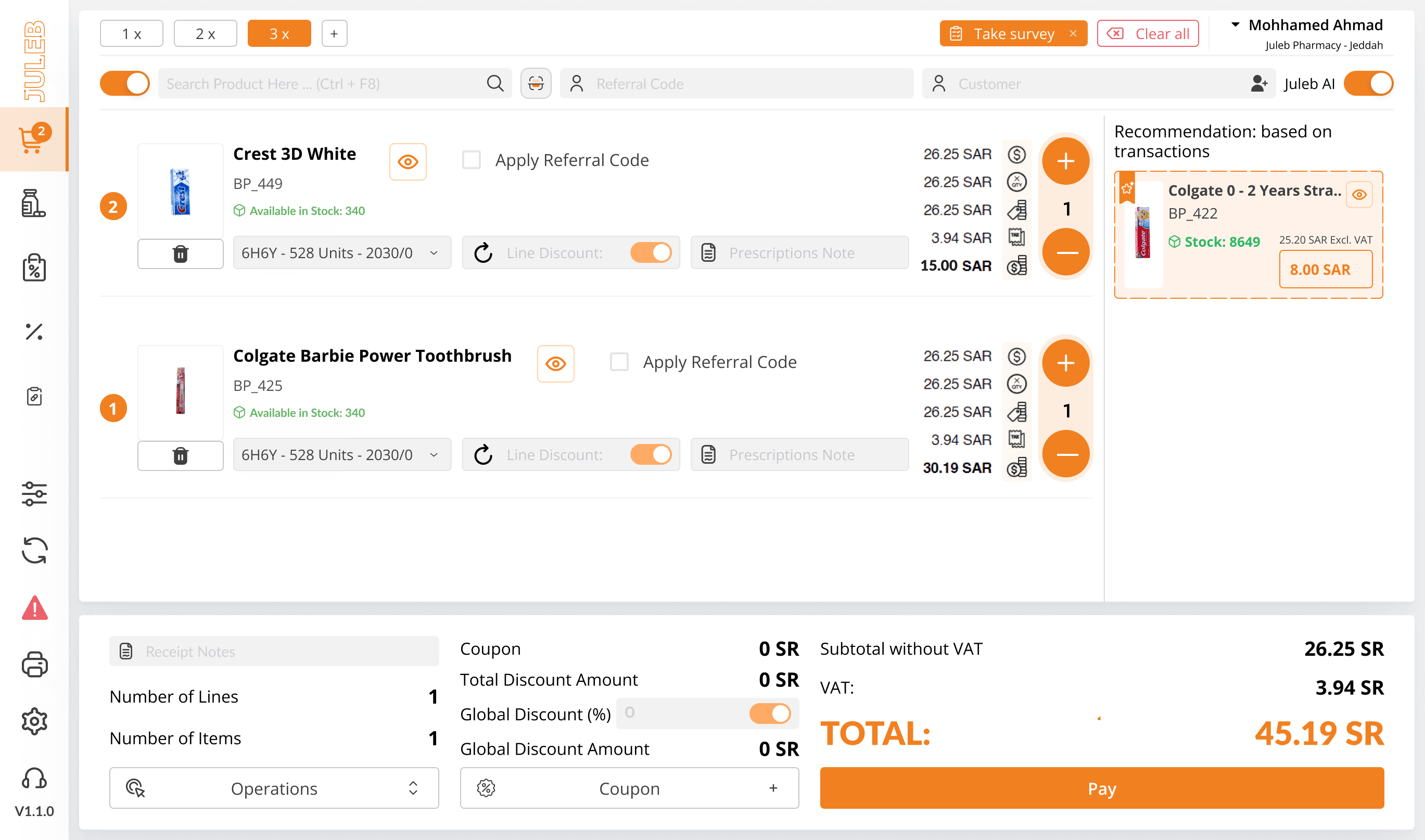Check Apply Referral Code for Colgate Barbie Toothbrush
The width and height of the screenshot is (1425, 840).
coord(619,362)
